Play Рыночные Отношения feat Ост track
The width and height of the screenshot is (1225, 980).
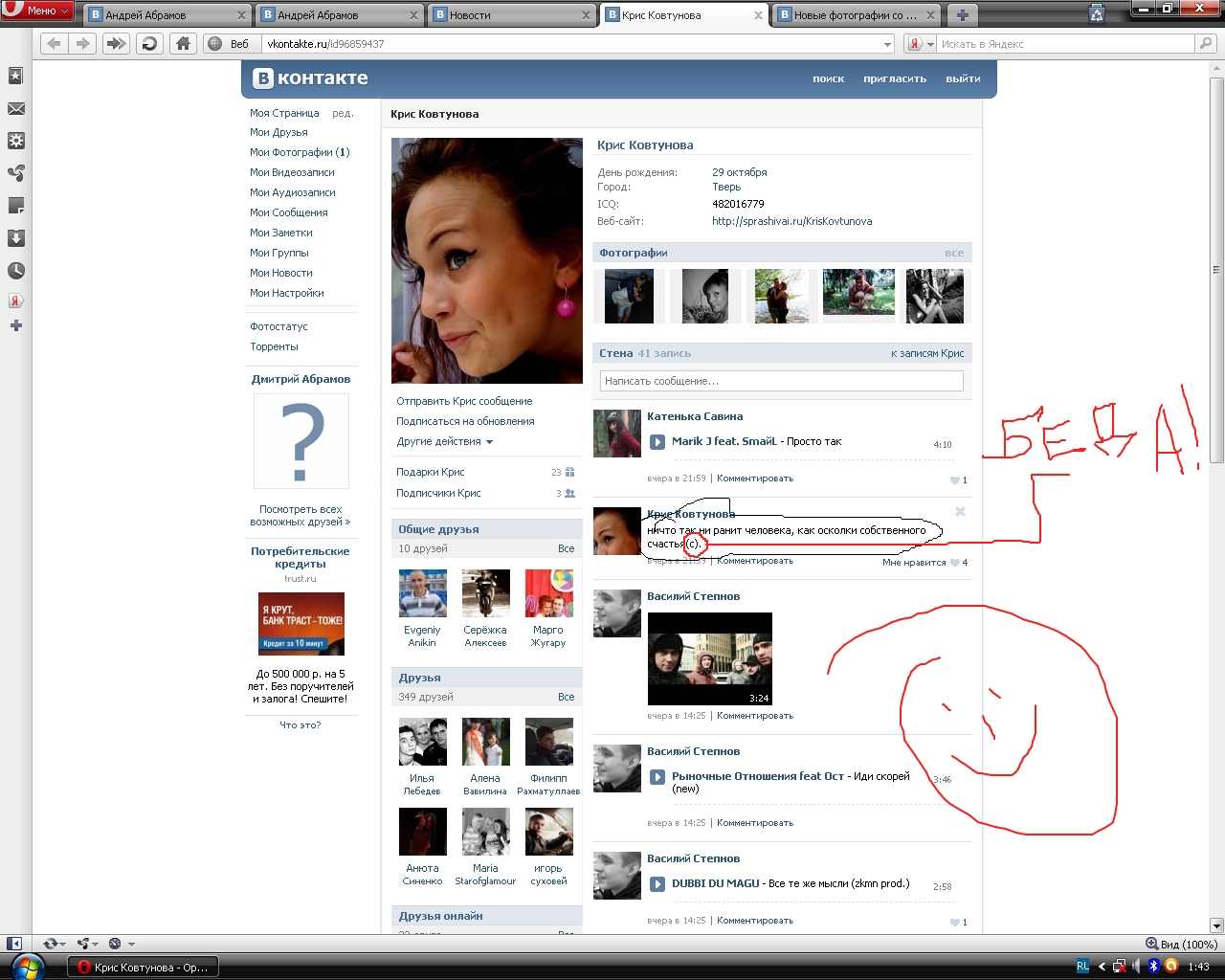point(657,776)
